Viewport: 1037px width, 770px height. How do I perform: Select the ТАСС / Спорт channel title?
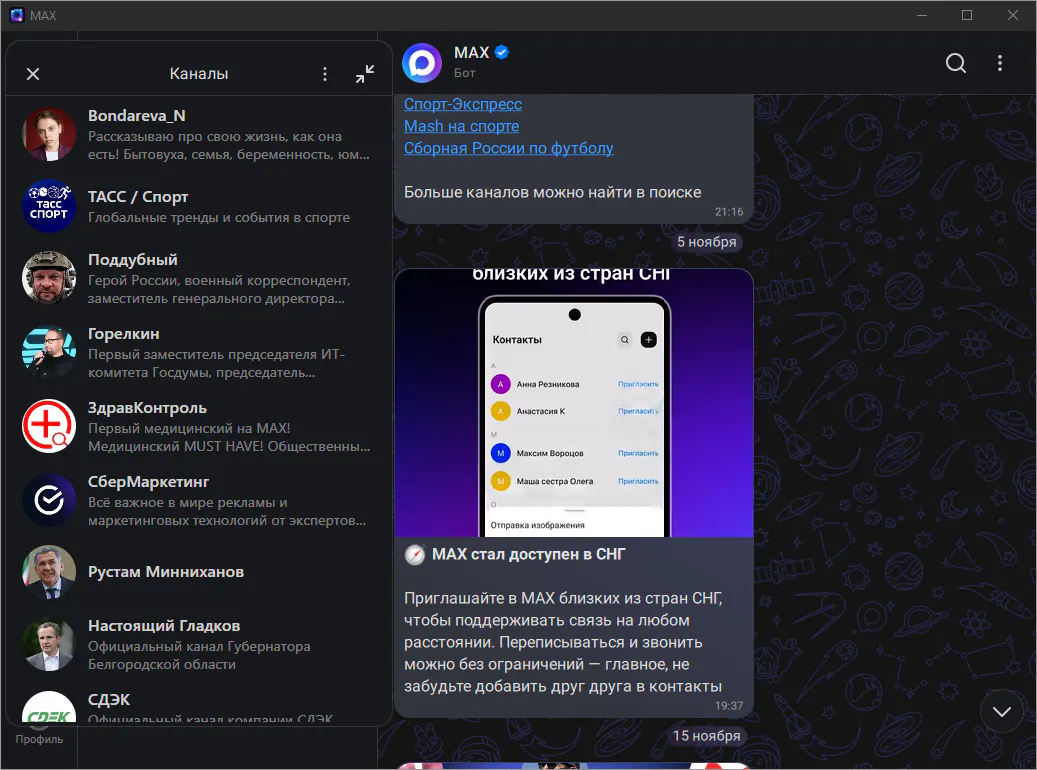[x=138, y=196]
